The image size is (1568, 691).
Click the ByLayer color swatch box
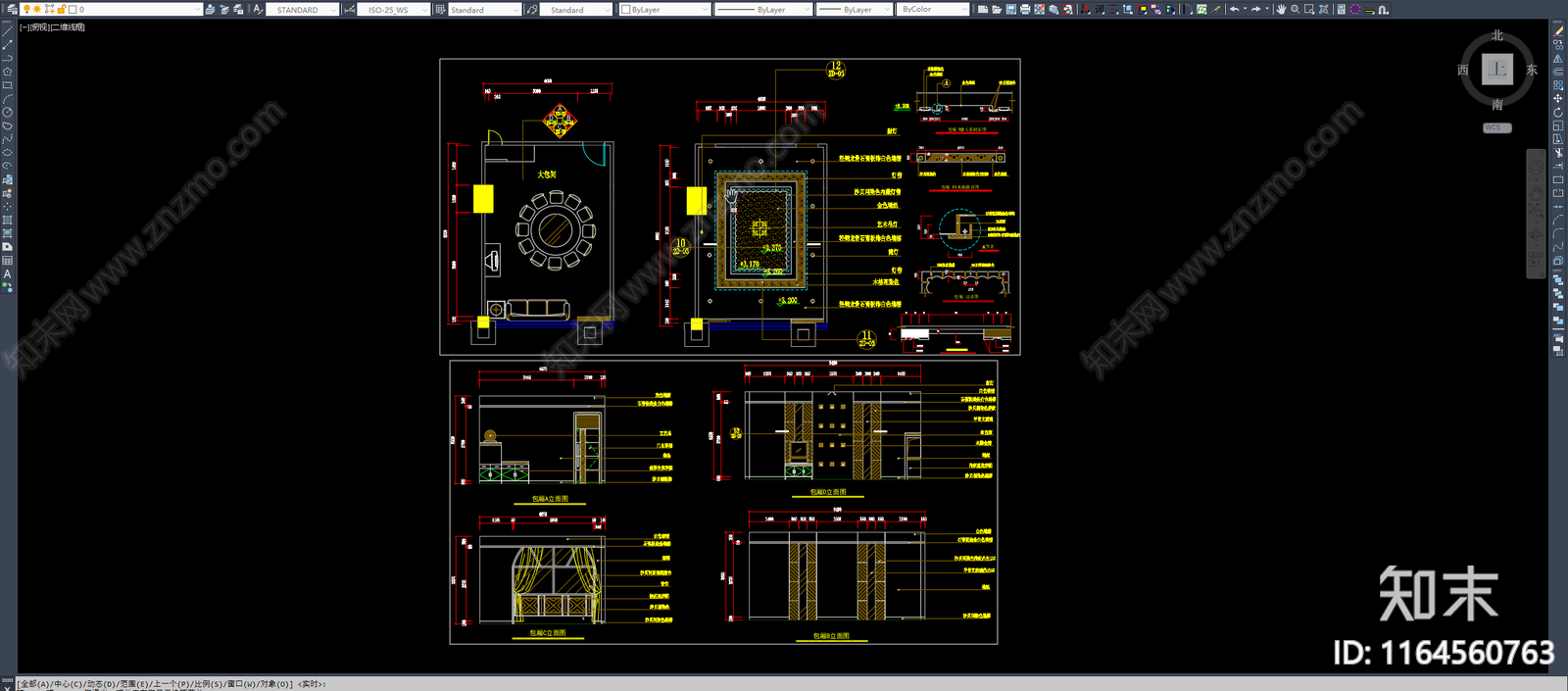click(x=626, y=9)
